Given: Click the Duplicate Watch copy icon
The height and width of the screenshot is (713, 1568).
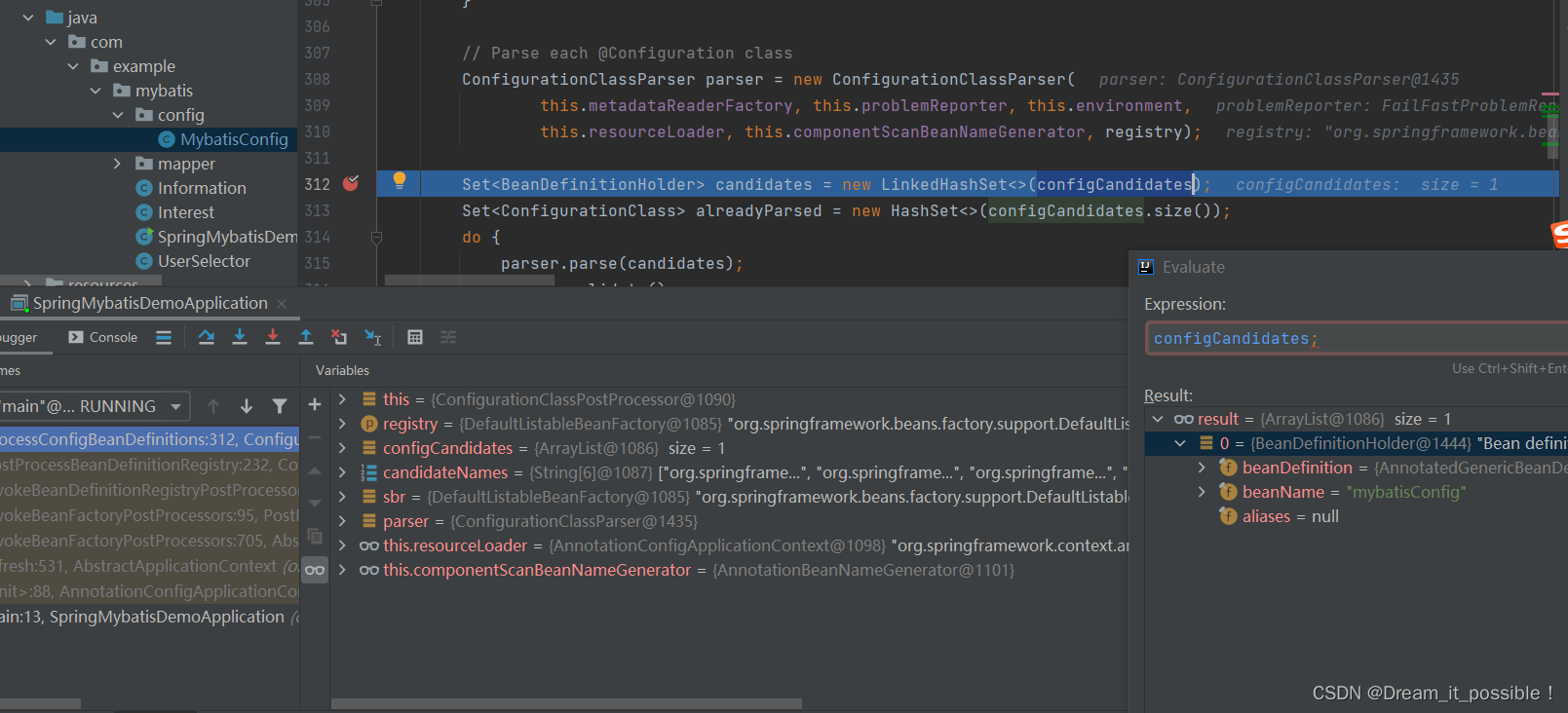Looking at the screenshot, I should click(x=315, y=536).
